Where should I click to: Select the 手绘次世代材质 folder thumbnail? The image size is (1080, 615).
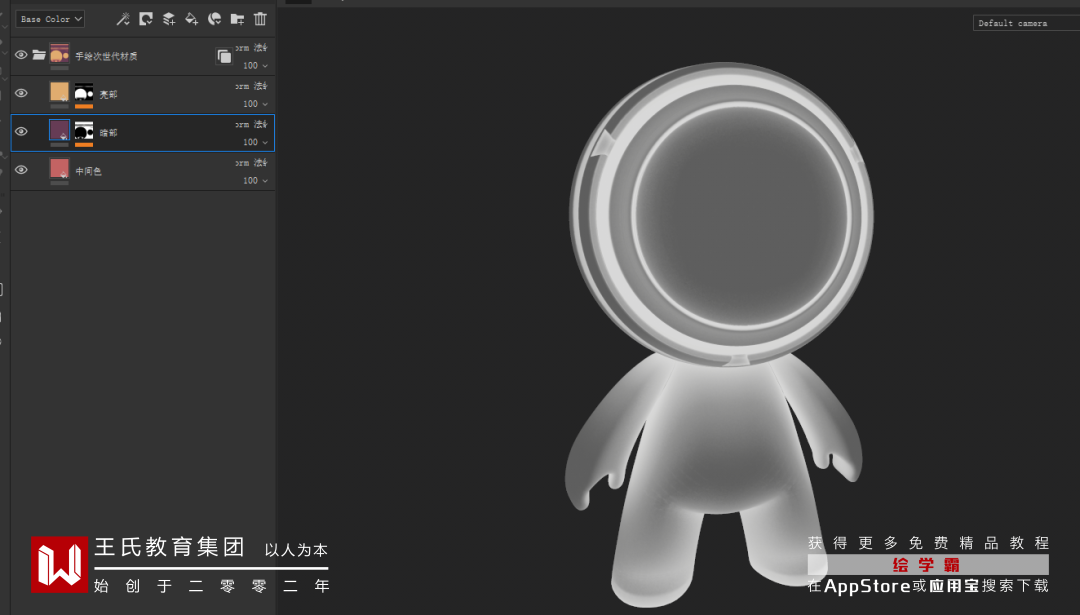point(59,54)
